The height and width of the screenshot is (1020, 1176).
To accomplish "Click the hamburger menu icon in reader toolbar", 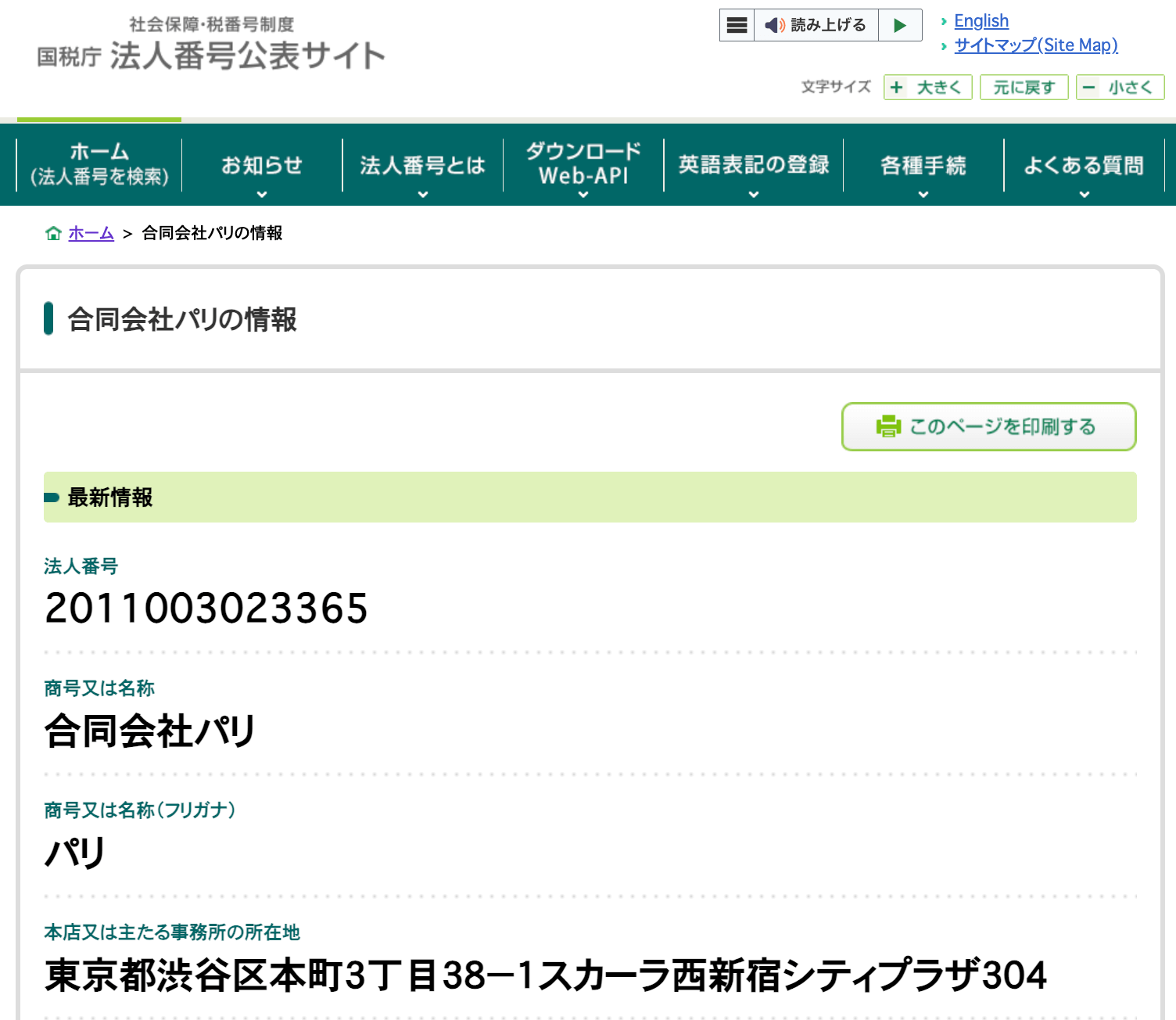I will click(x=737, y=25).
